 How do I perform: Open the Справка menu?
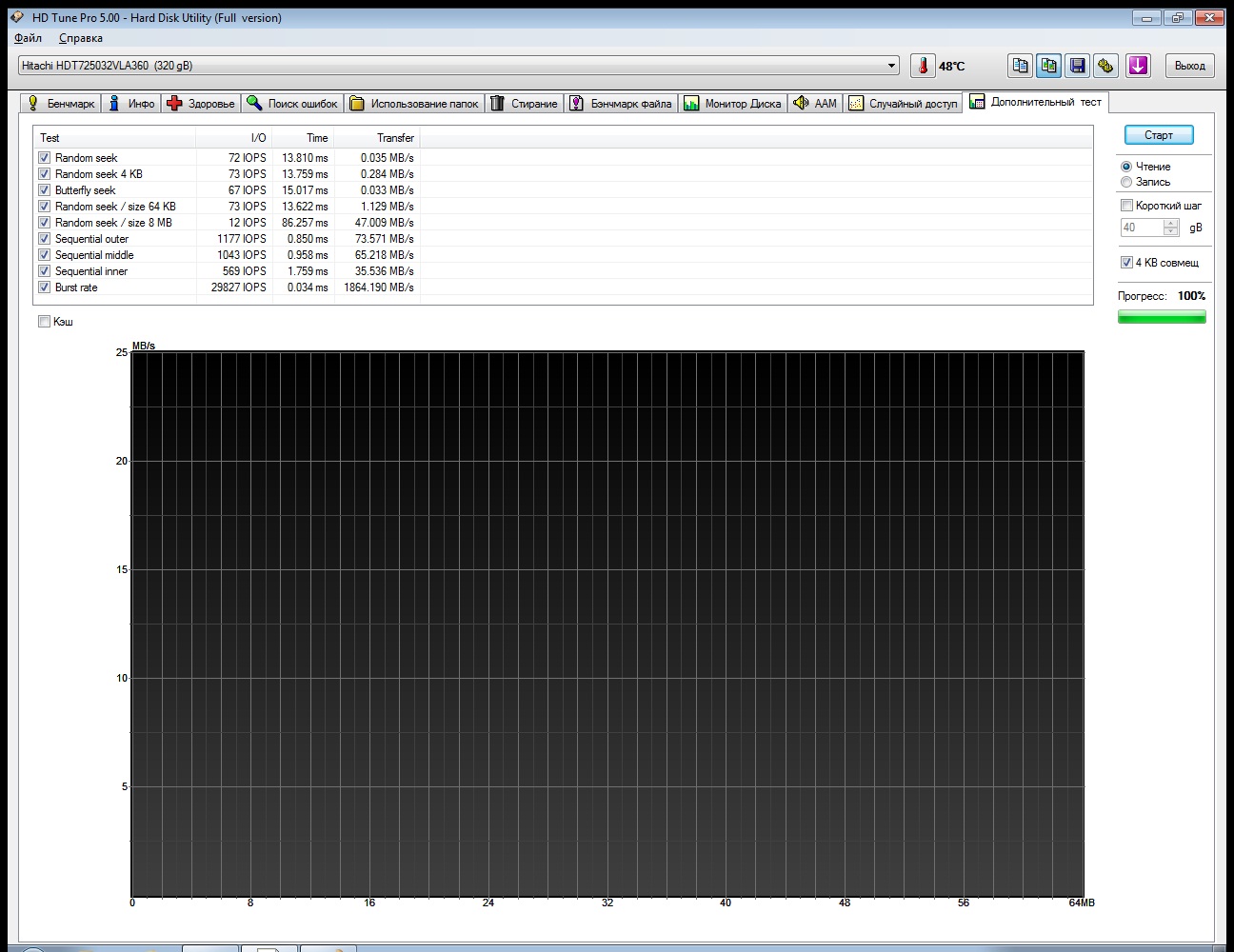click(x=80, y=38)
